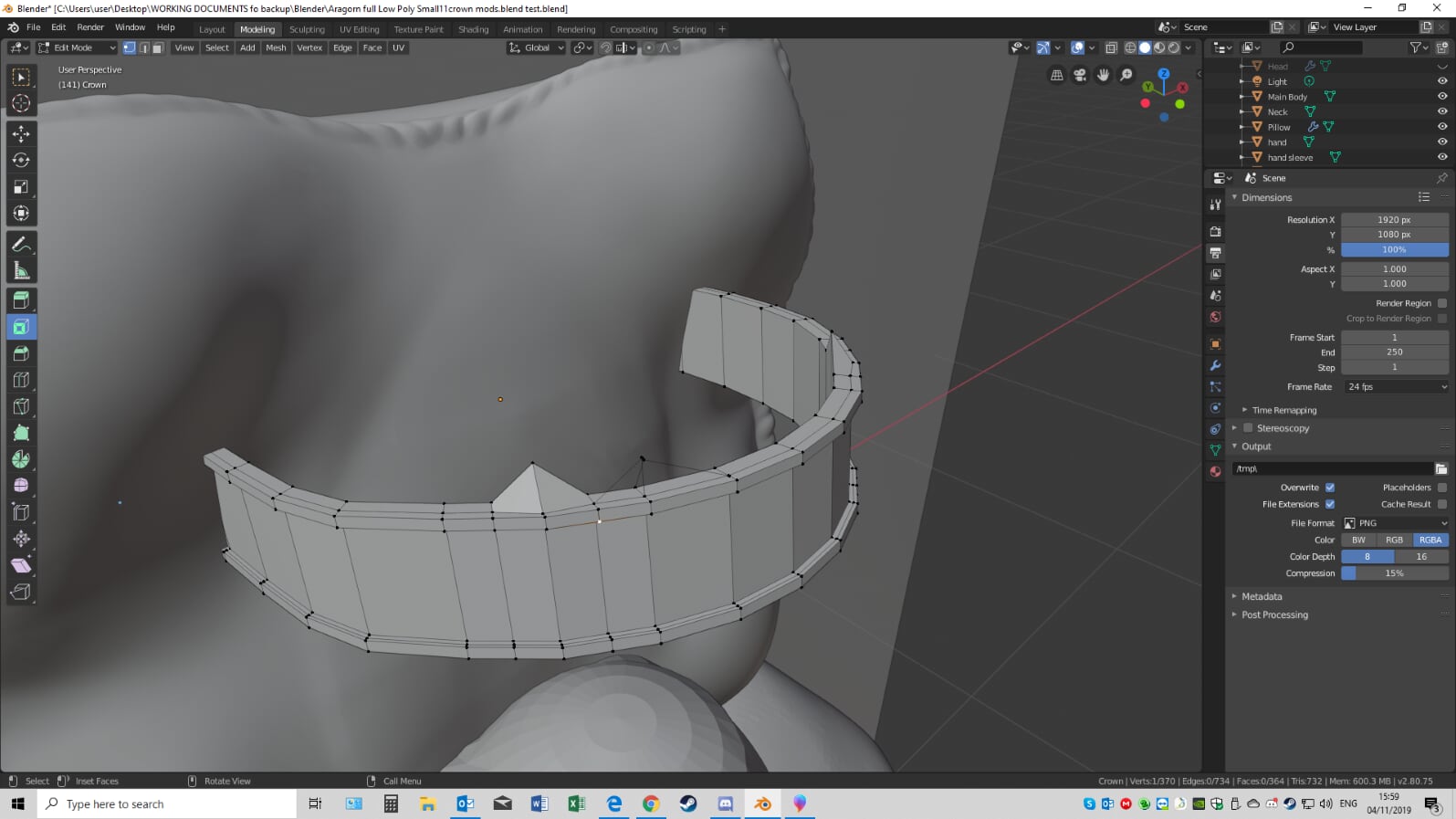Toggle visibility of Pillow object
Screen dimensions: 1456x819
tap(1442, 127)
